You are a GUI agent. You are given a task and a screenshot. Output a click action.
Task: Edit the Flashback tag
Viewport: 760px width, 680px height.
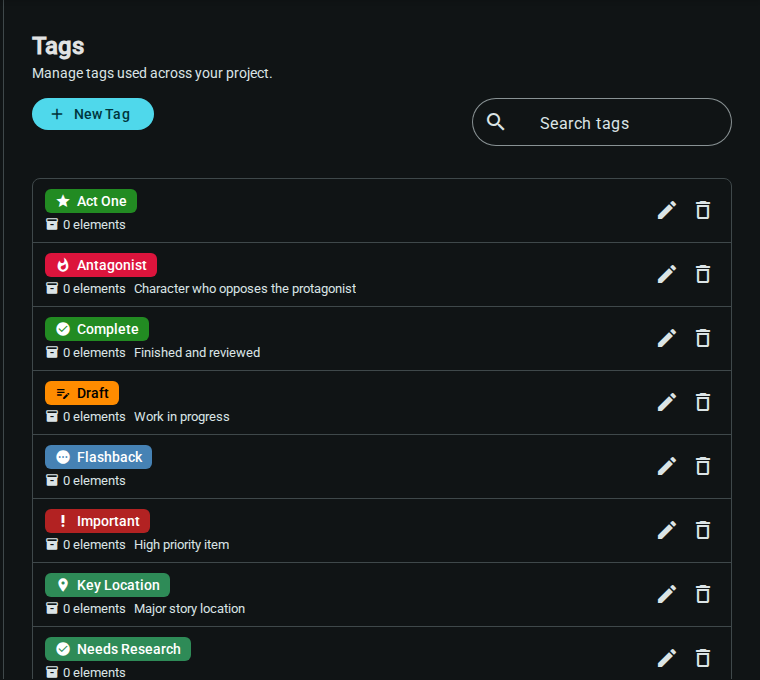point(666,466)
